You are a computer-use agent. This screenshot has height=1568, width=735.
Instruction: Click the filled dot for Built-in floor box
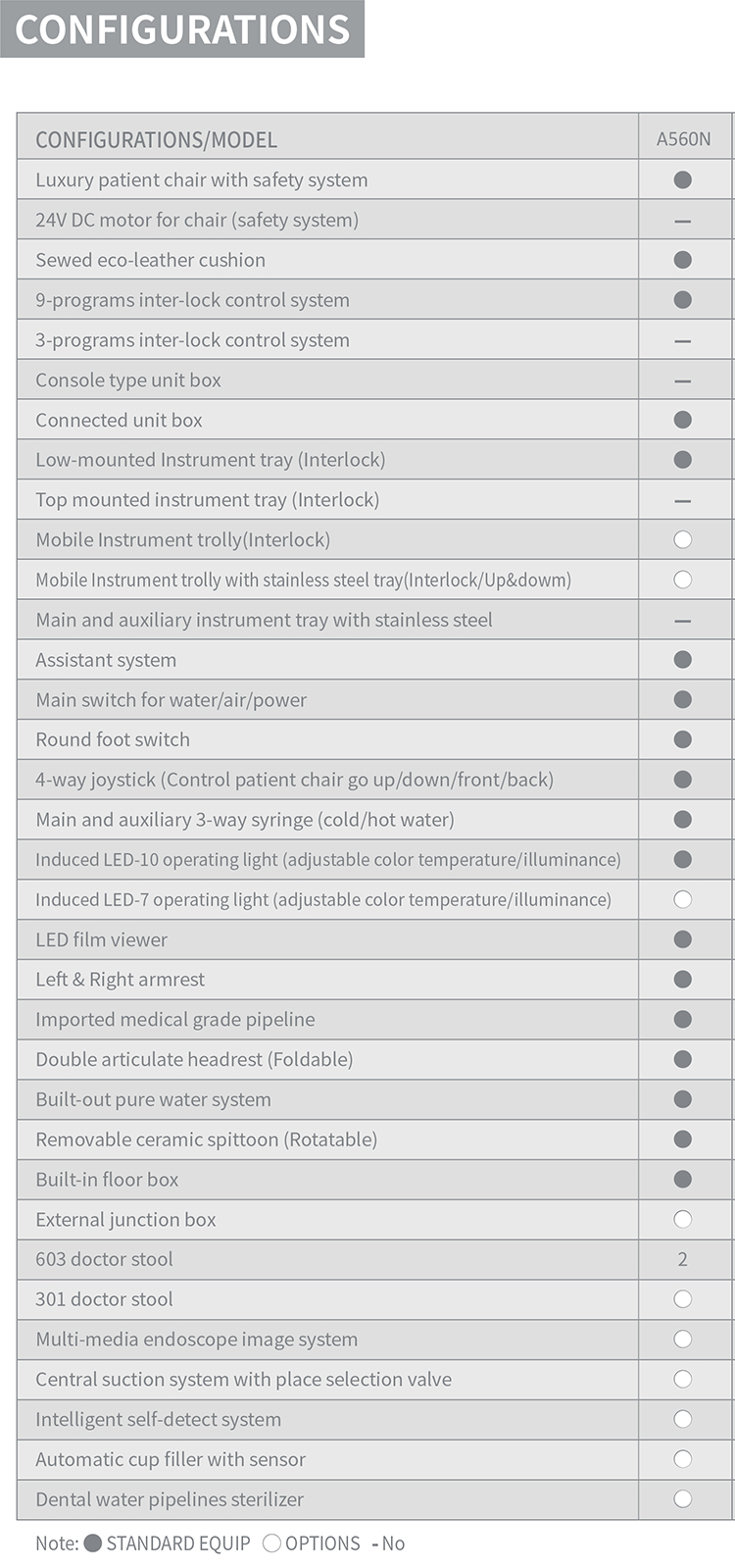(683, 1179)
